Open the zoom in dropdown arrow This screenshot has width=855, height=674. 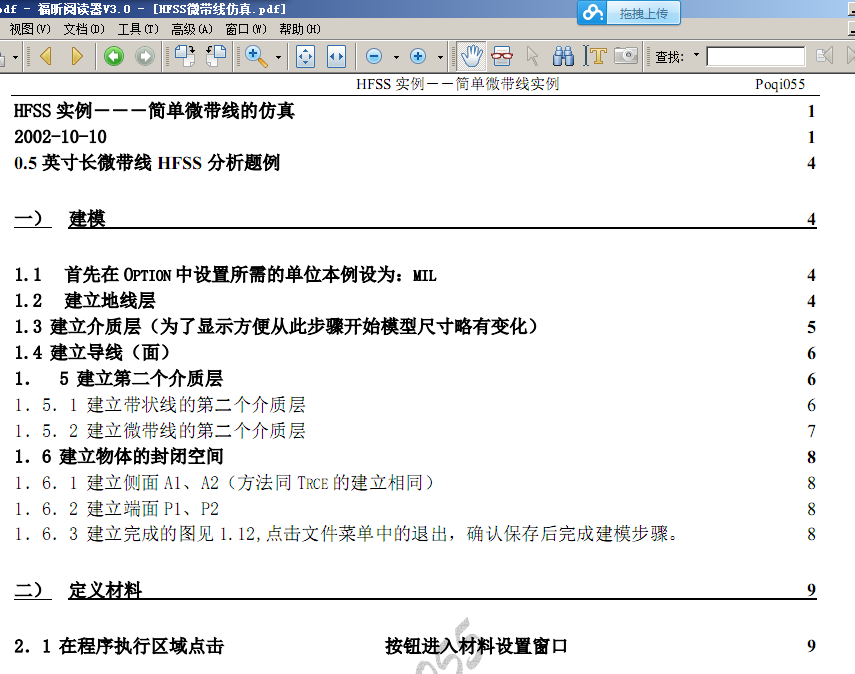(x=440, y=57)
